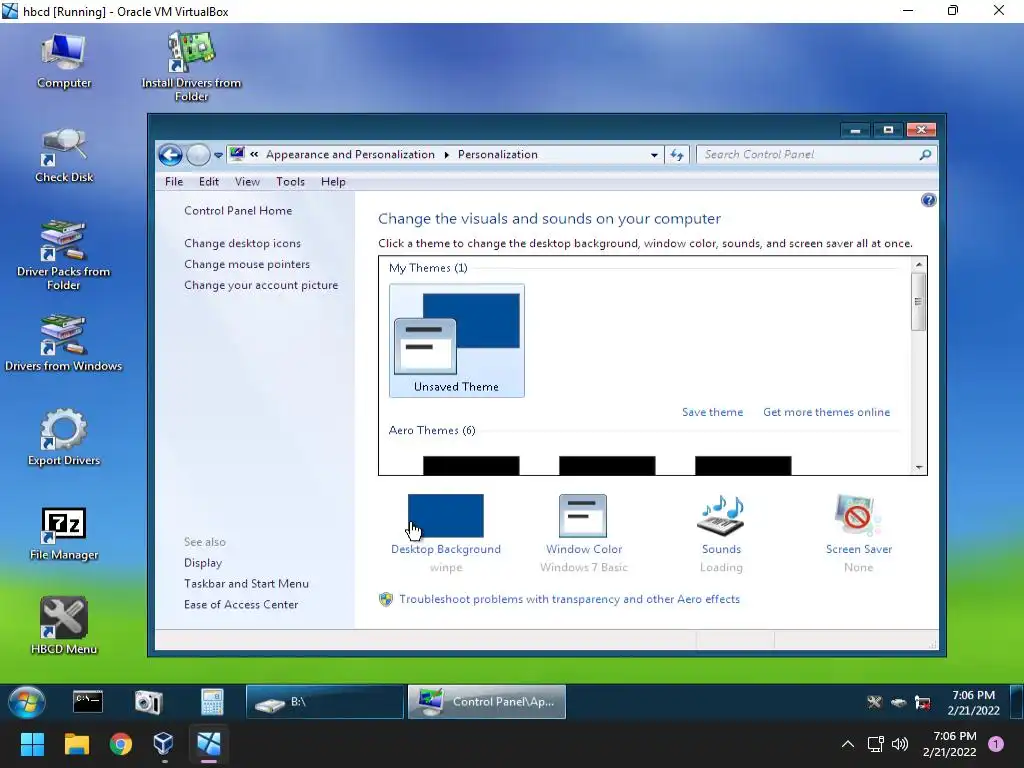Click the Desktop Background icon
This screenshot has width=1024, height=768.
[445, 516]
